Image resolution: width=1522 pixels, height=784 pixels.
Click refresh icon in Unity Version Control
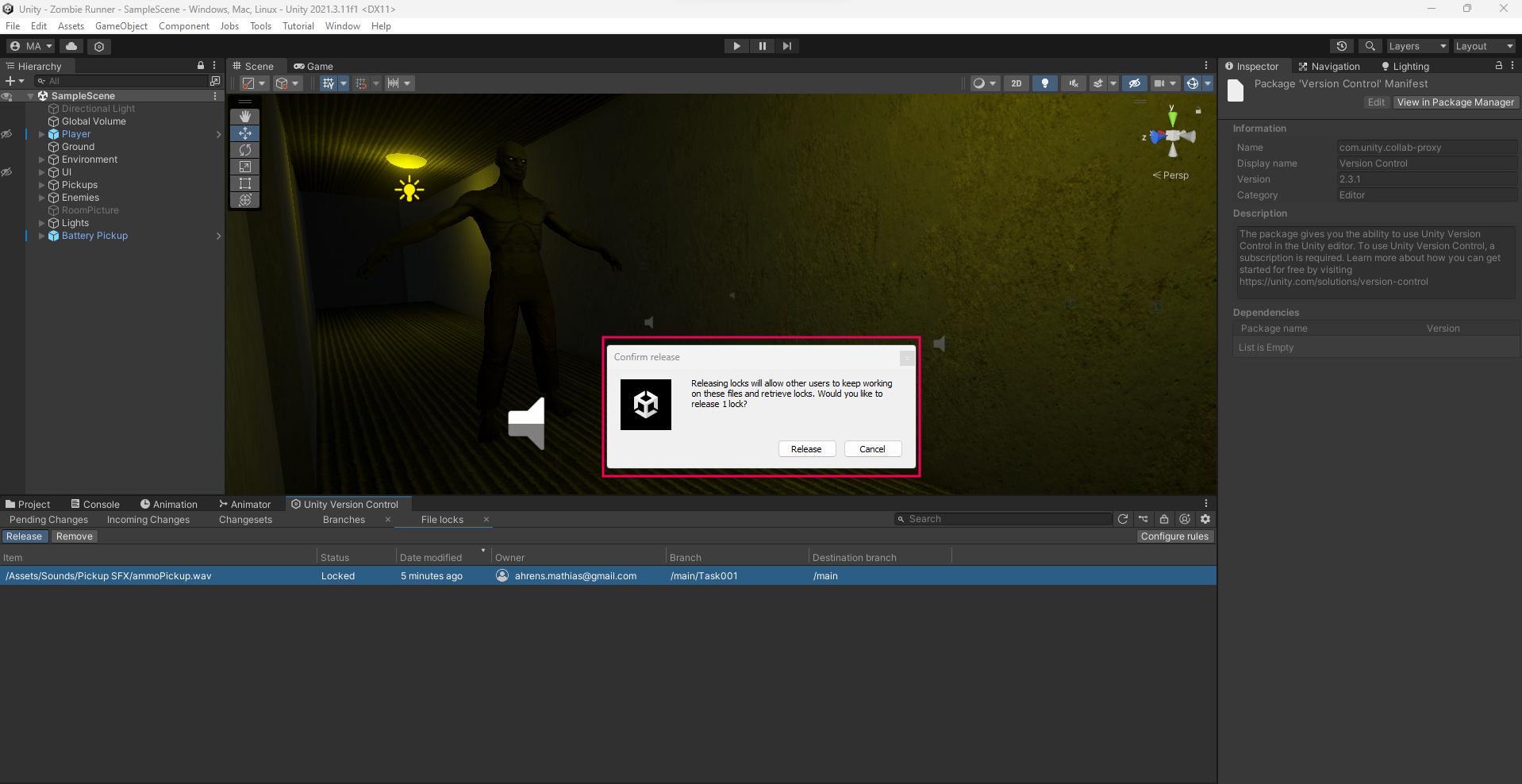(1123, 519)
